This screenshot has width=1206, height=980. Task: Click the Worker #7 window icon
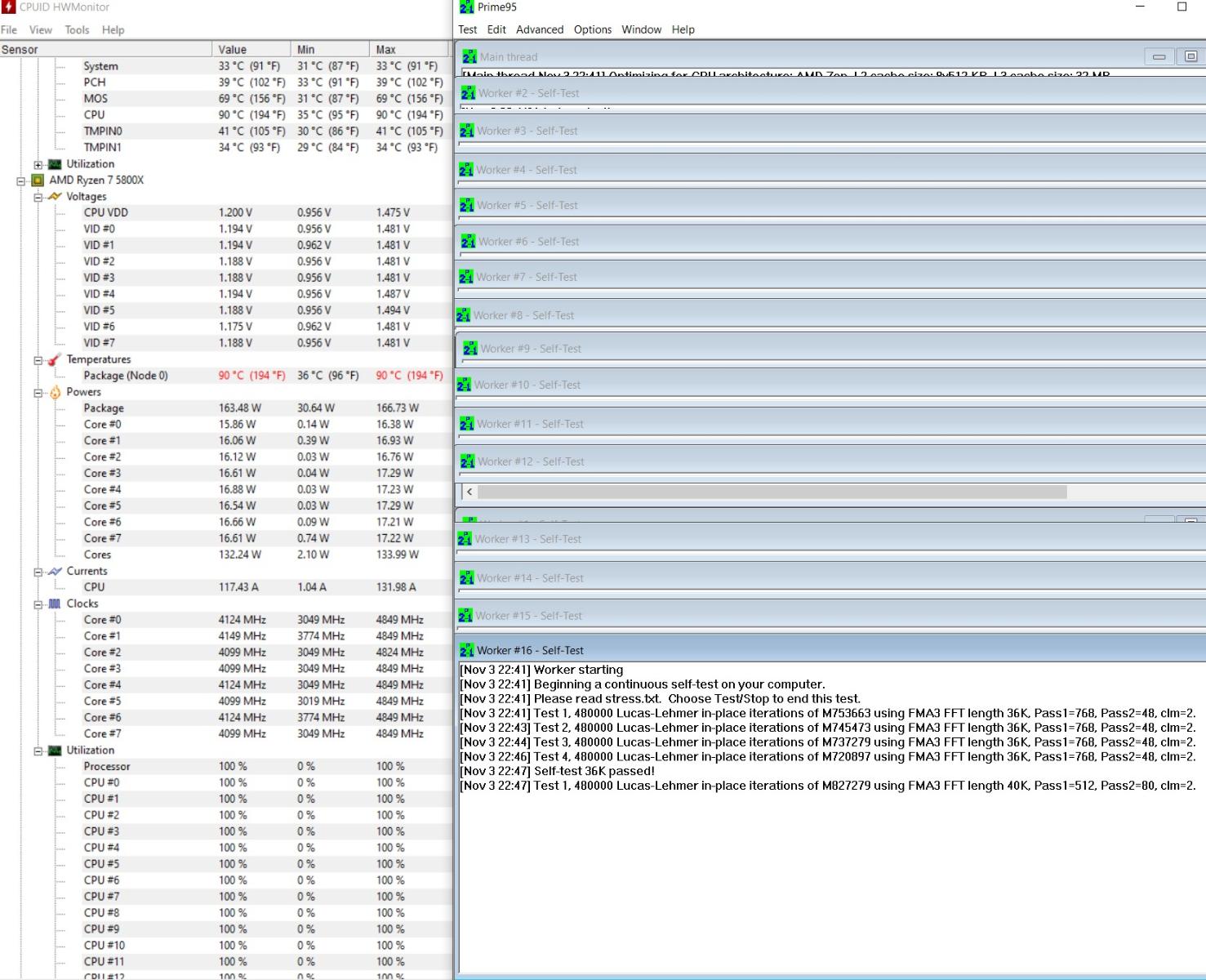click(467, 277)
